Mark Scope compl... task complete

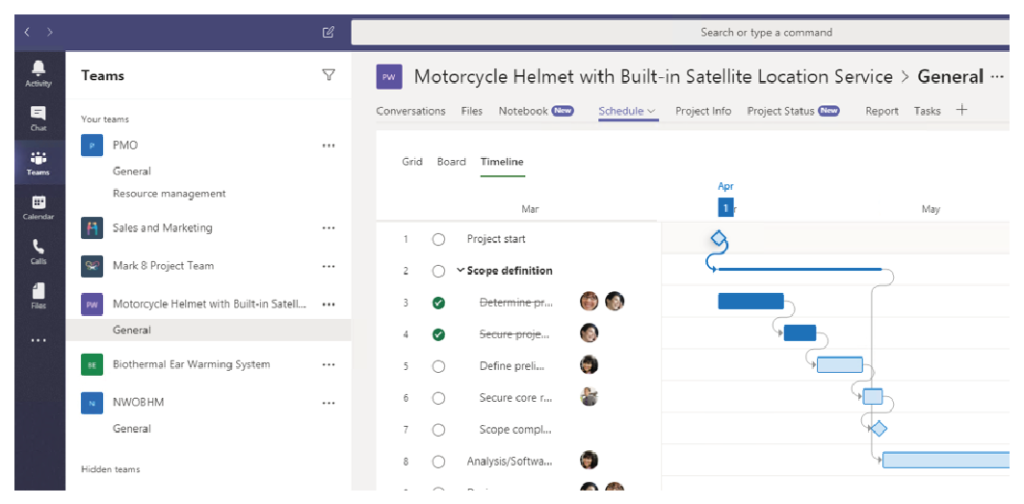point(438,430)
